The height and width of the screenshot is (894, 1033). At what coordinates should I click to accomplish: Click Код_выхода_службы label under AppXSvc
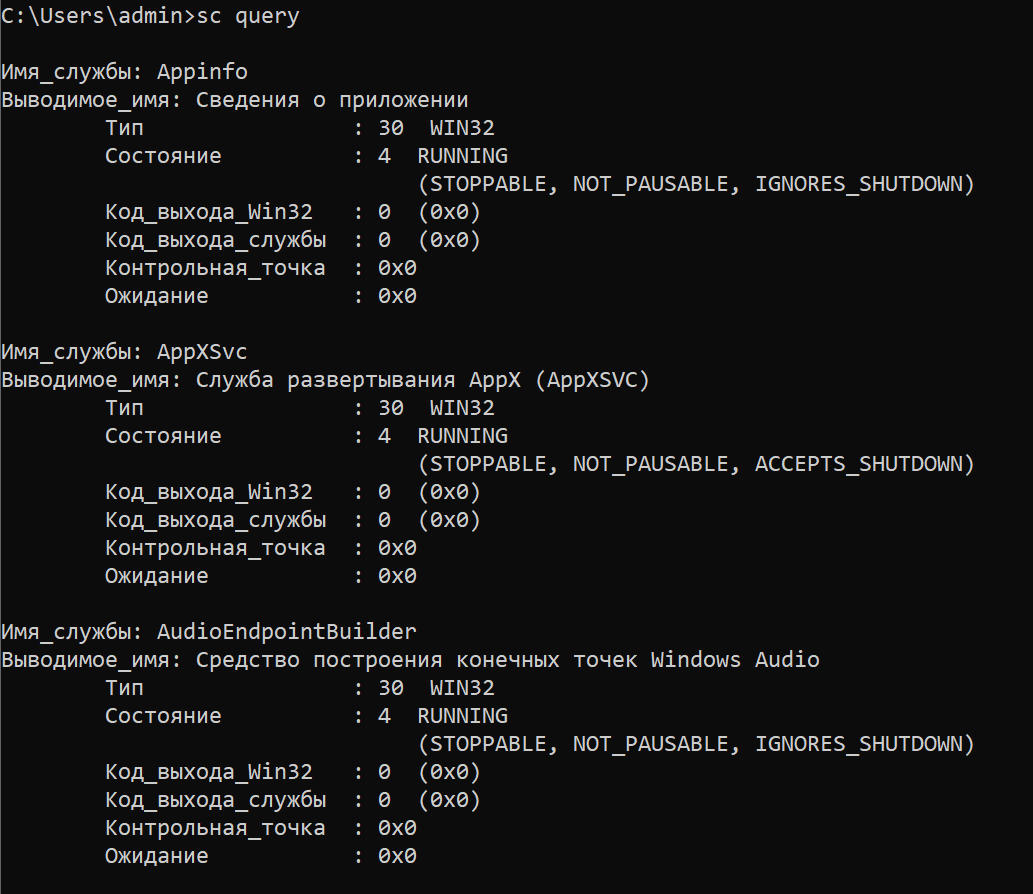pos(214,520)
